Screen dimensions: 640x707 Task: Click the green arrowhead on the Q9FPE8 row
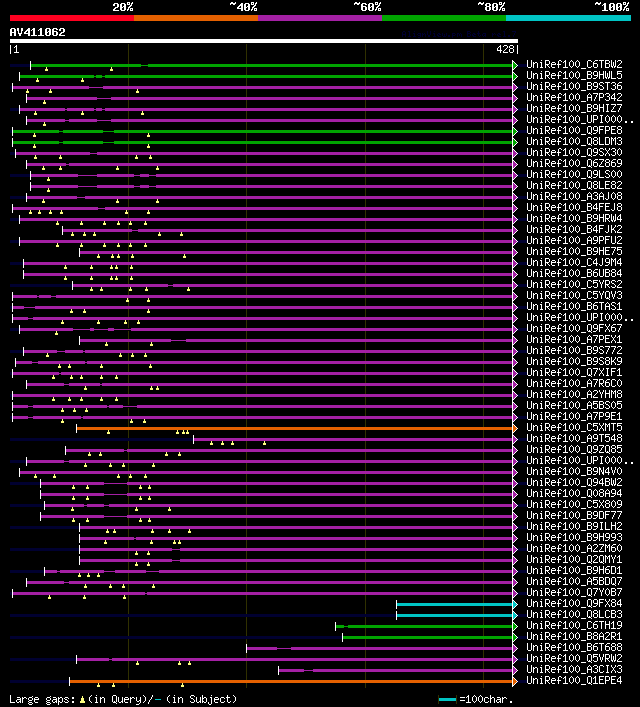click(515, 131)
